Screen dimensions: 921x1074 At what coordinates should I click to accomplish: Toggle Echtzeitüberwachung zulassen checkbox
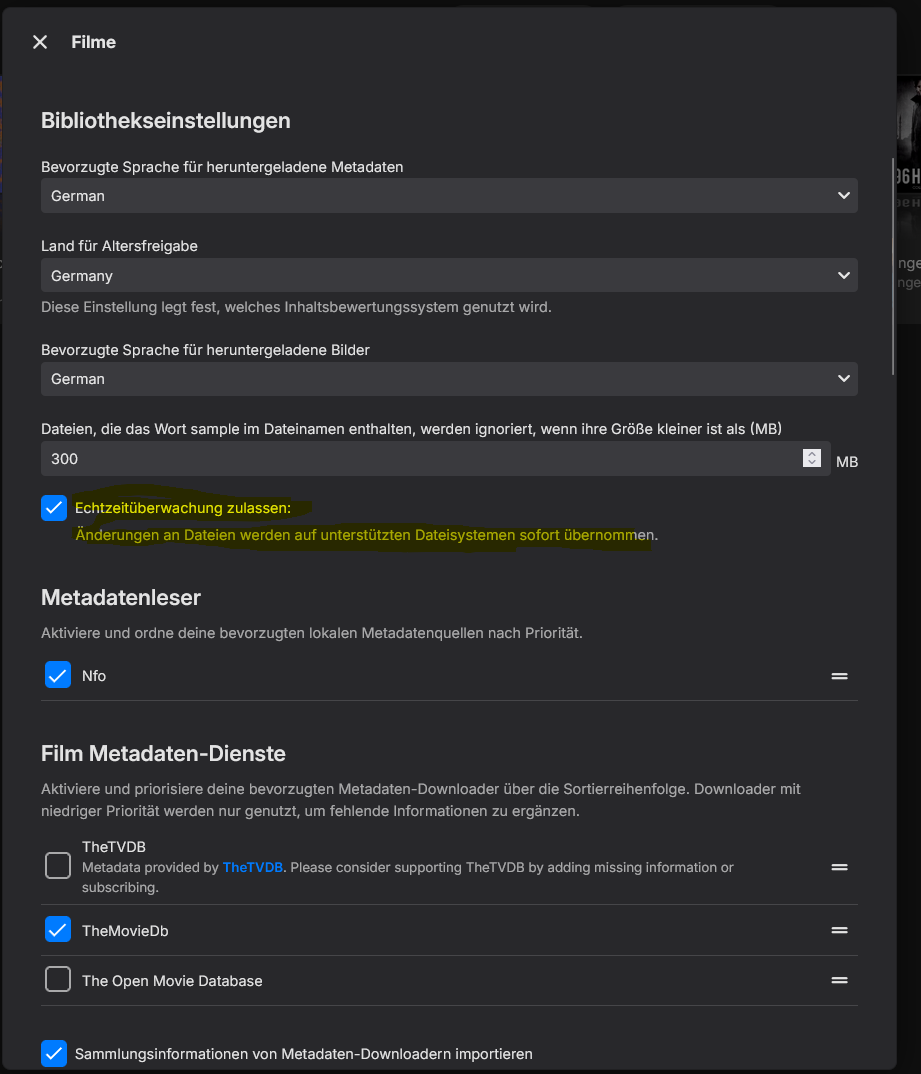pos(54,508)
